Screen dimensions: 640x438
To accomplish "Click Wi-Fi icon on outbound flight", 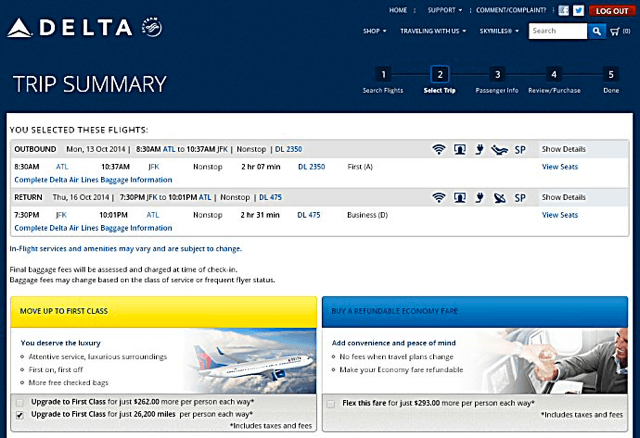I will click(439, 149).
